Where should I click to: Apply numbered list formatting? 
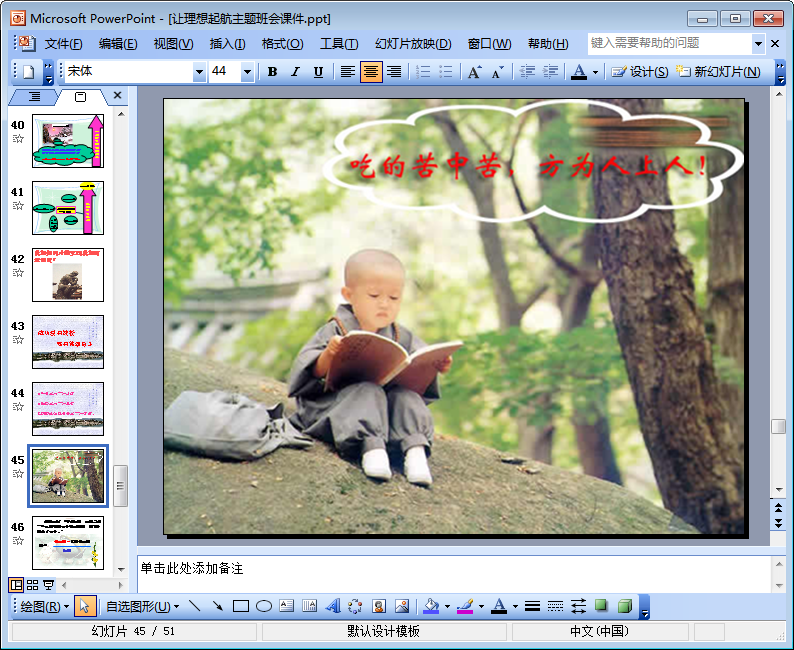[x=423, y=72]
